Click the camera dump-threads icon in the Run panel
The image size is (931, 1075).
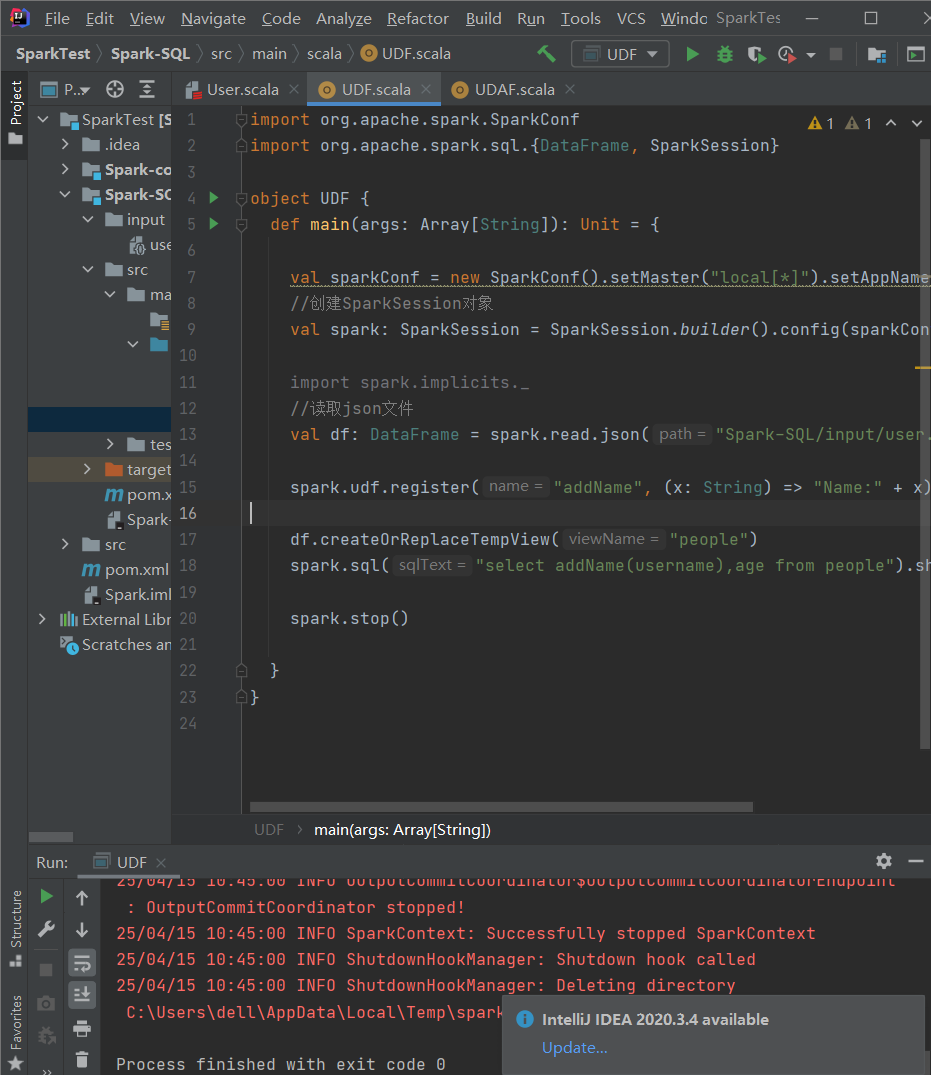46,1004
